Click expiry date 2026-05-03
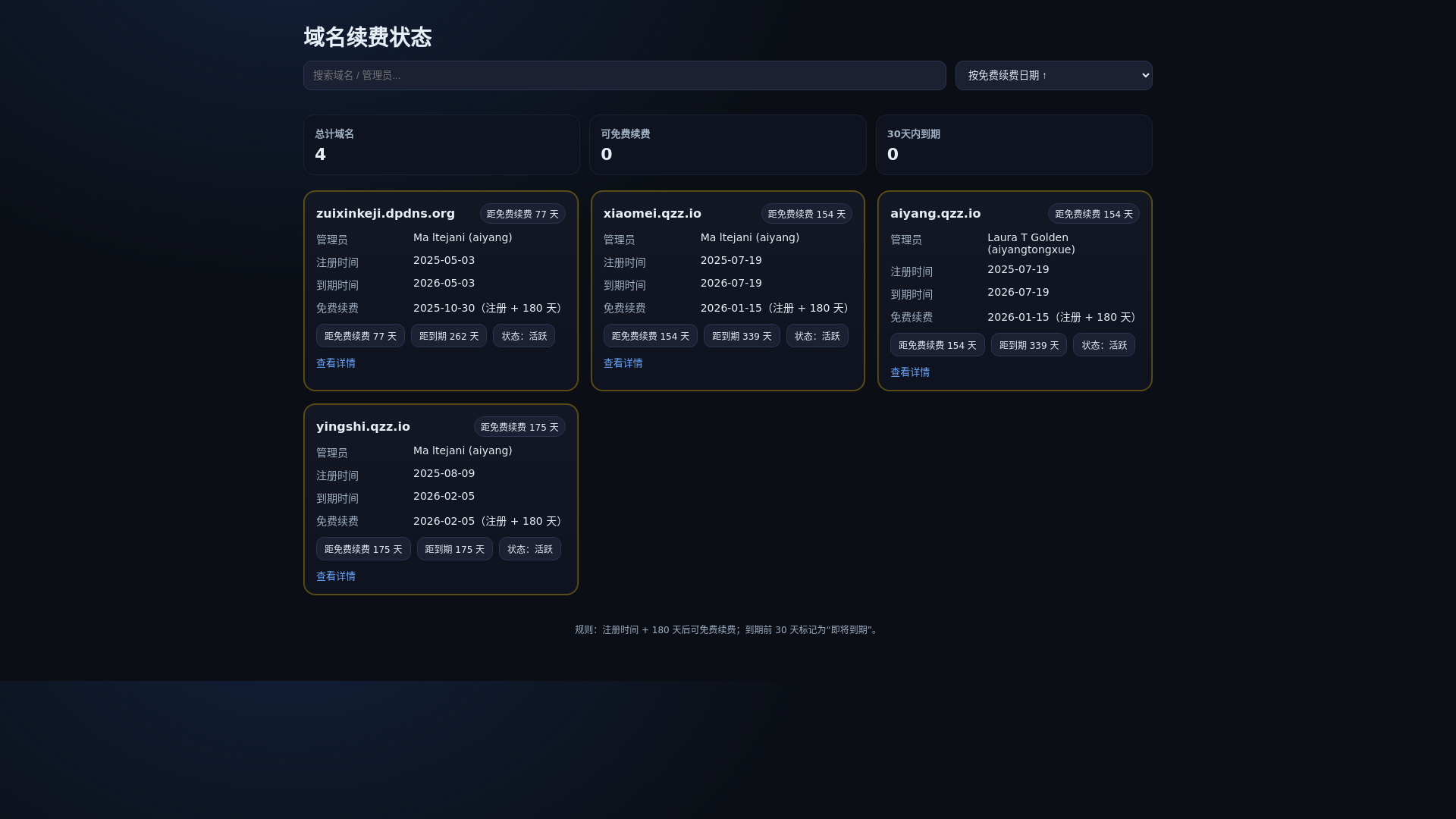Viewport: 1456px width, 819px height. pos(444,283)
